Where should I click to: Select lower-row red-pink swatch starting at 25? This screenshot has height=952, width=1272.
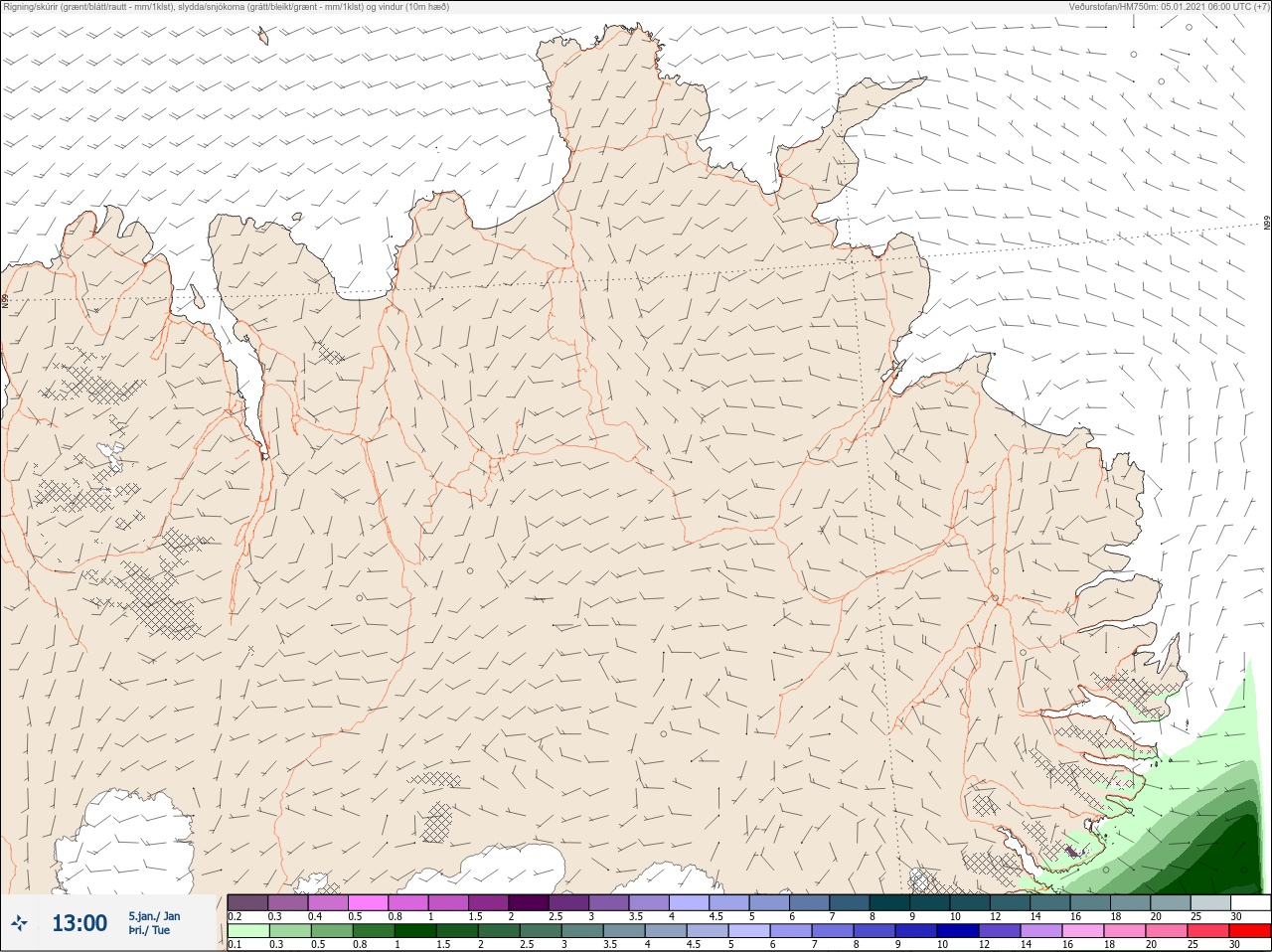[1209, 931]
